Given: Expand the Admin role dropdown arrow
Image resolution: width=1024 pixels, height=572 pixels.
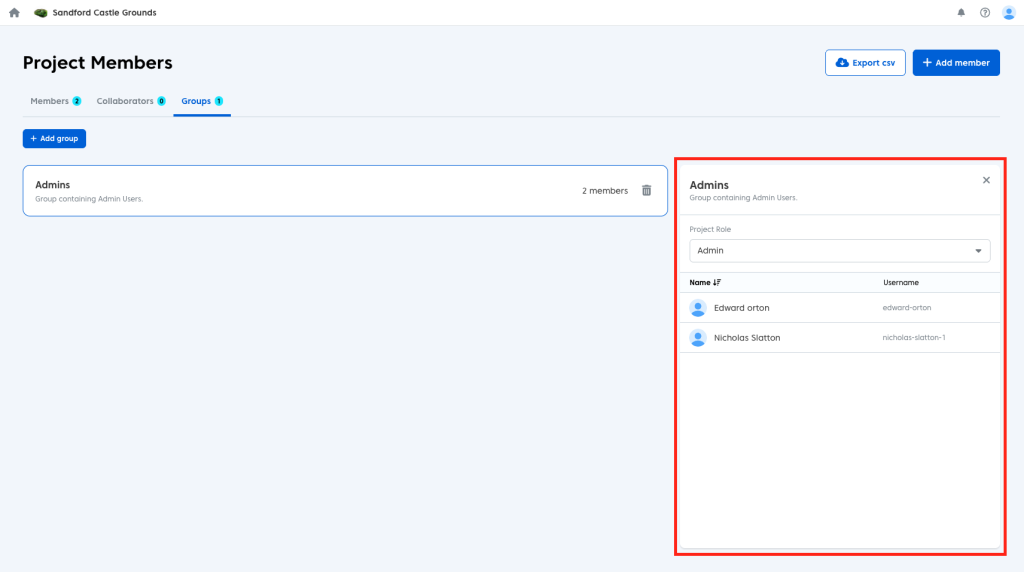Looking at the screenshot, I should (978, 251).
